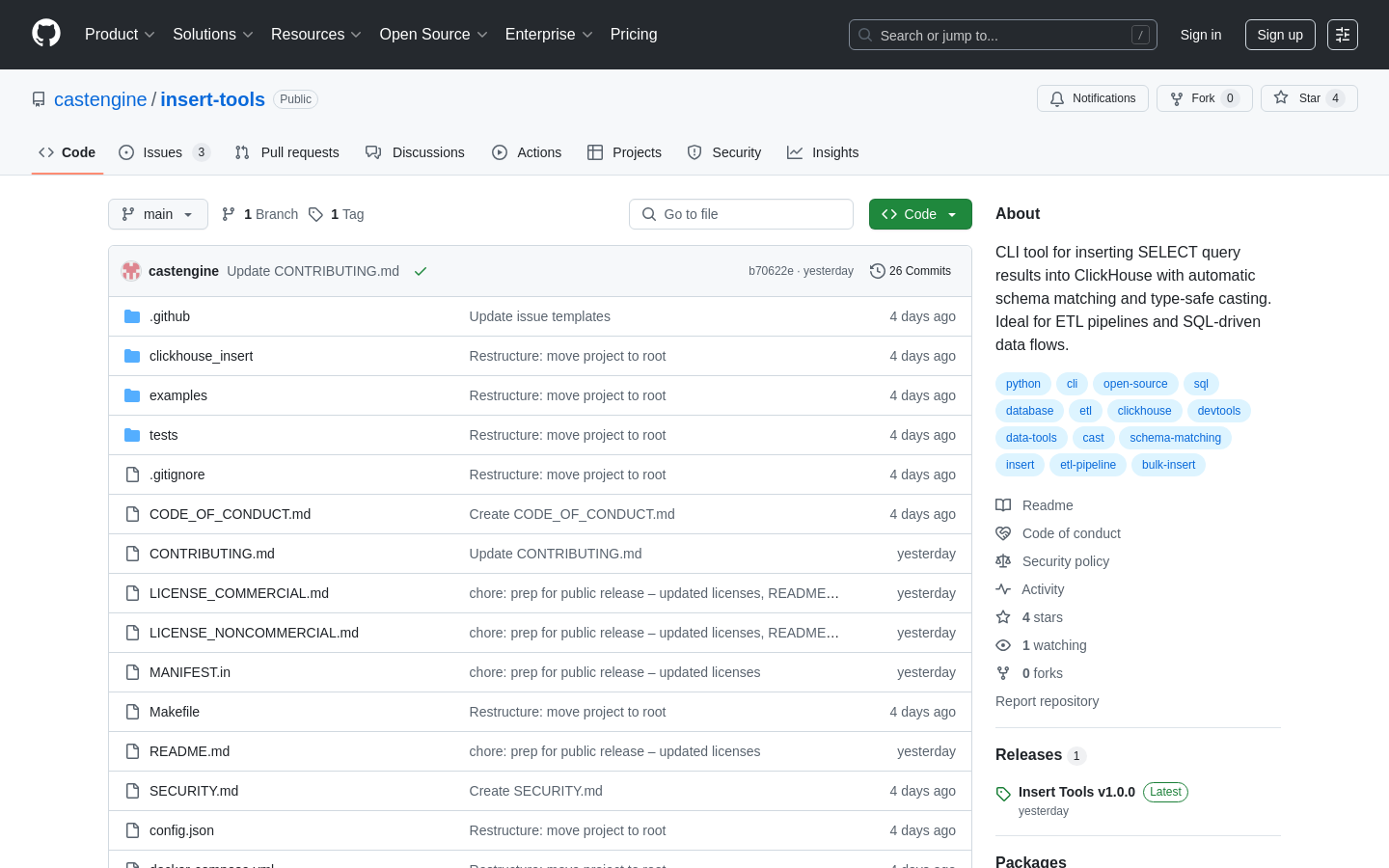Open the Pricing page
Viewport: 1389px width, 868px height.
[x=634, y=35]
